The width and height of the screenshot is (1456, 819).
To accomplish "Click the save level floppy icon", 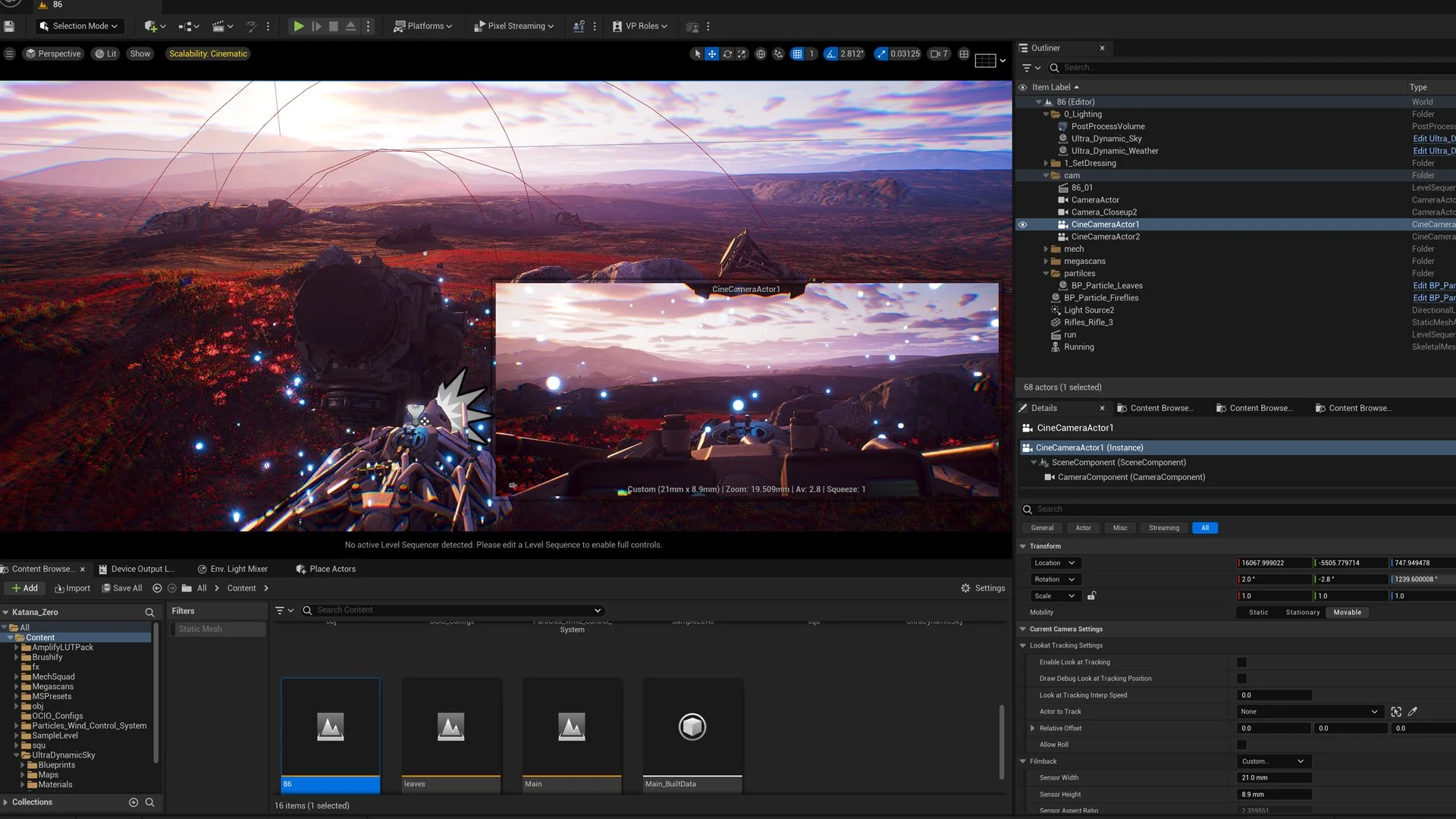I will (x=9, y=26).
